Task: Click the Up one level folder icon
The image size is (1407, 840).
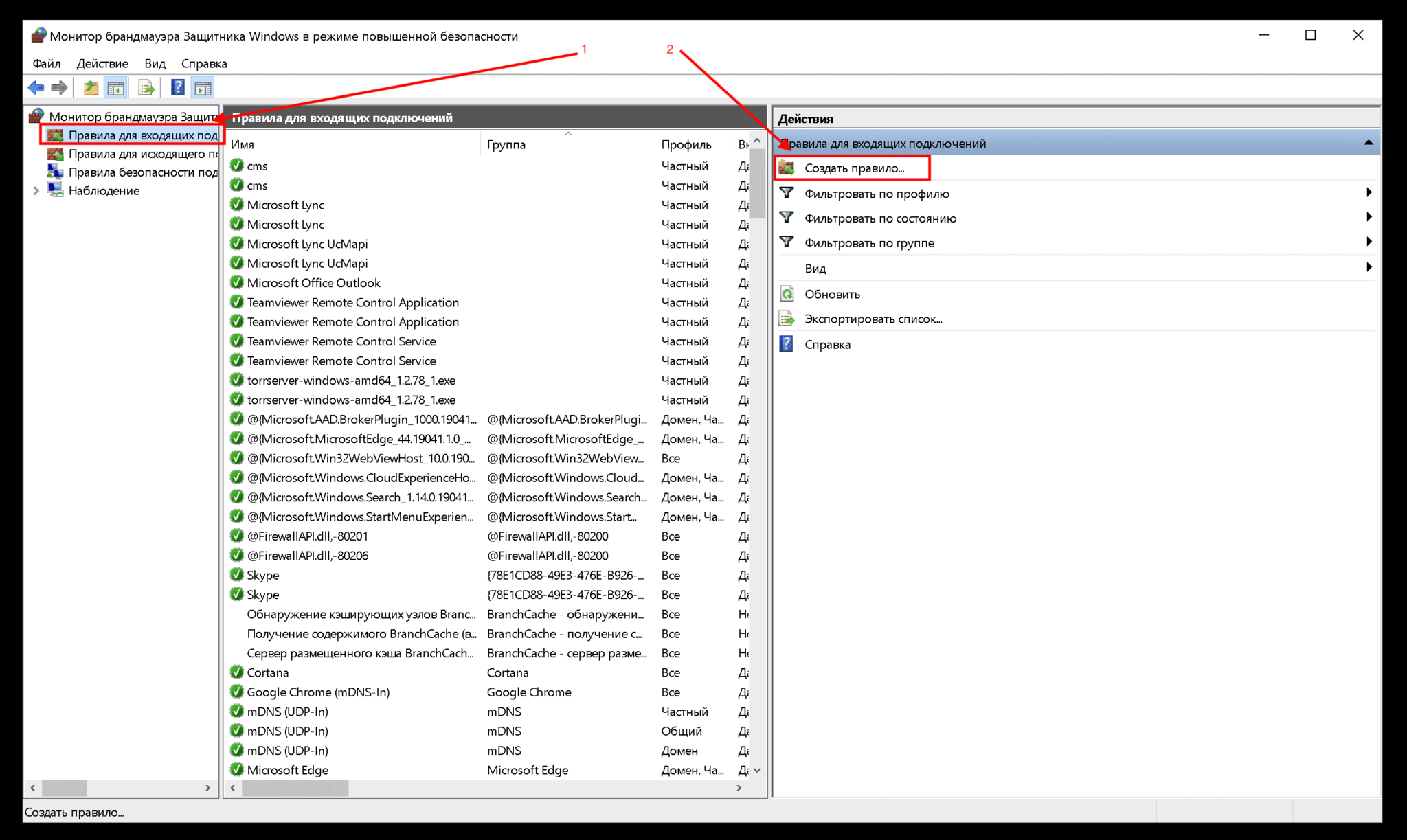Action: click(91, 88)
